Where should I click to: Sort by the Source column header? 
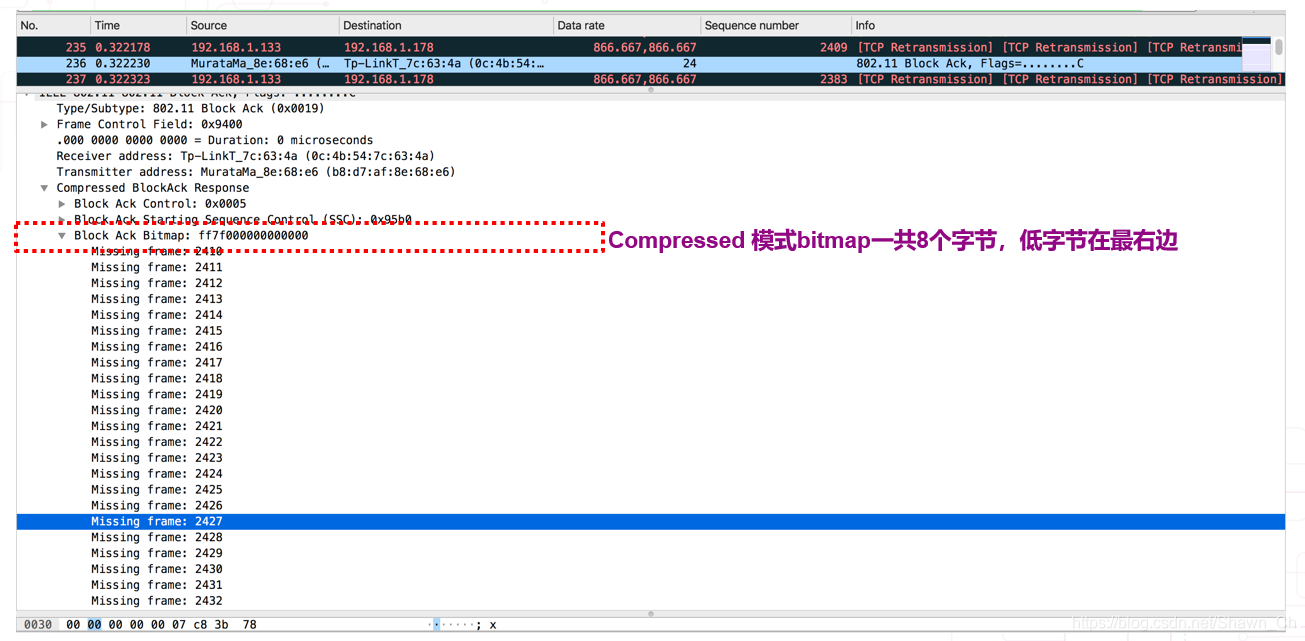(262, 25)
